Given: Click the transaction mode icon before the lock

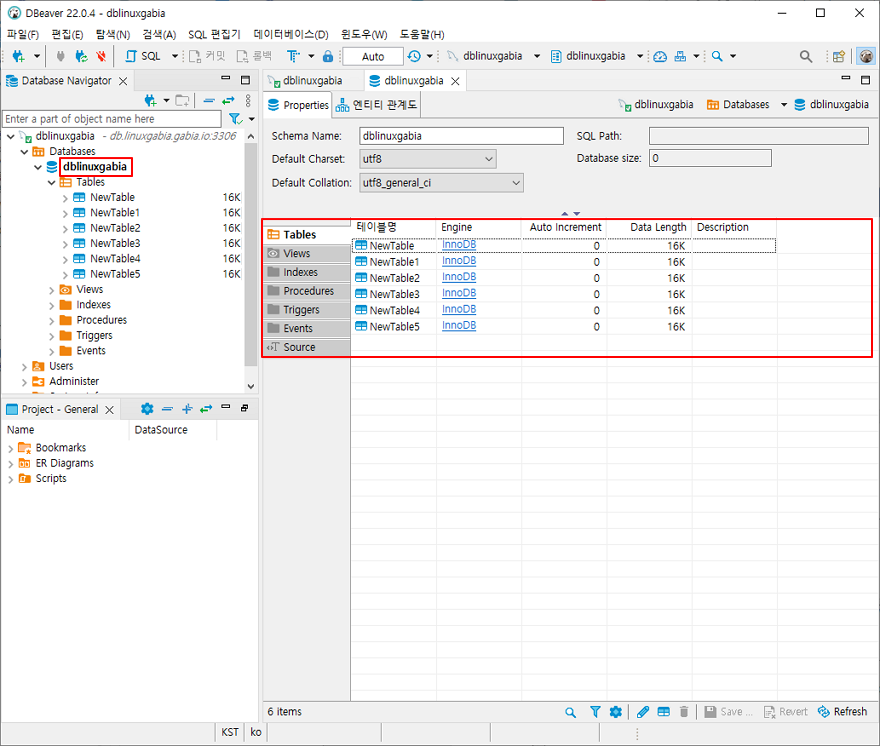Looking at the screenshot, I should click(293, 56).
